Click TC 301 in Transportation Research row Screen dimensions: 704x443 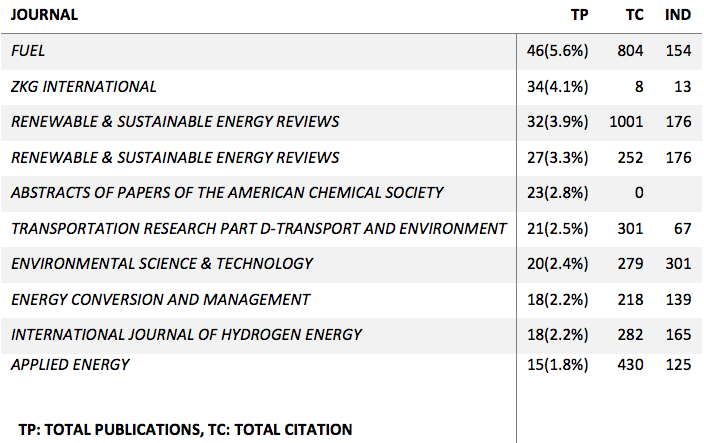(630, 228)
